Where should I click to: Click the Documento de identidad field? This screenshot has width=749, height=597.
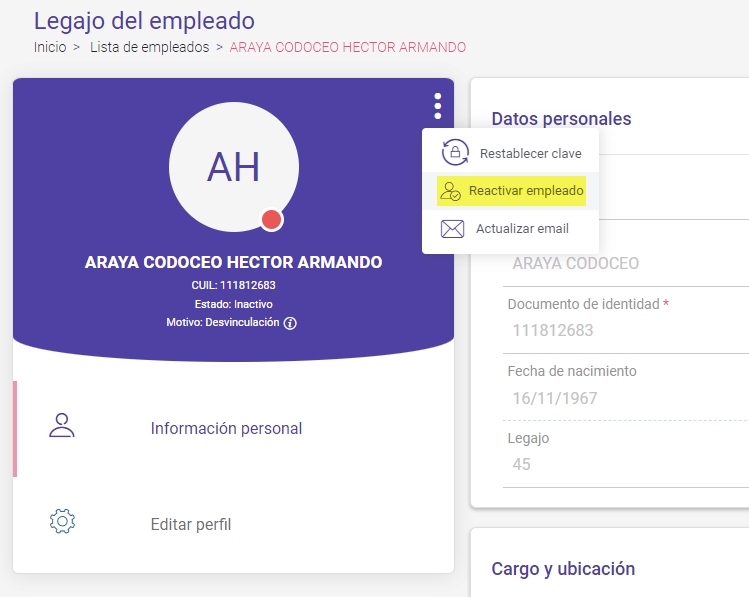click(x=626, y=330)
